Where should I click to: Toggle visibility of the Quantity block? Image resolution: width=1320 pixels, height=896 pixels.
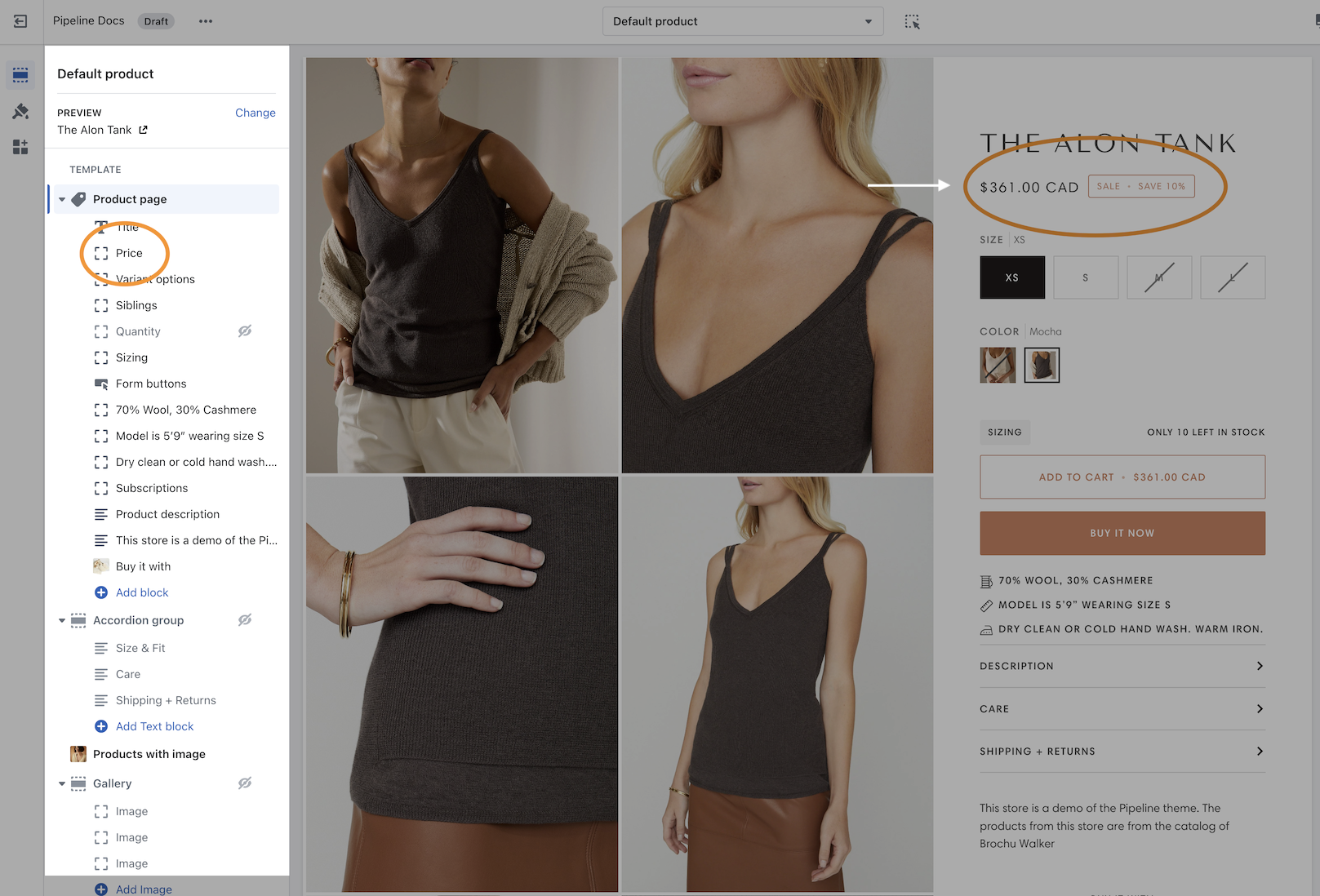pyautogui.click(x=244, y=331)
